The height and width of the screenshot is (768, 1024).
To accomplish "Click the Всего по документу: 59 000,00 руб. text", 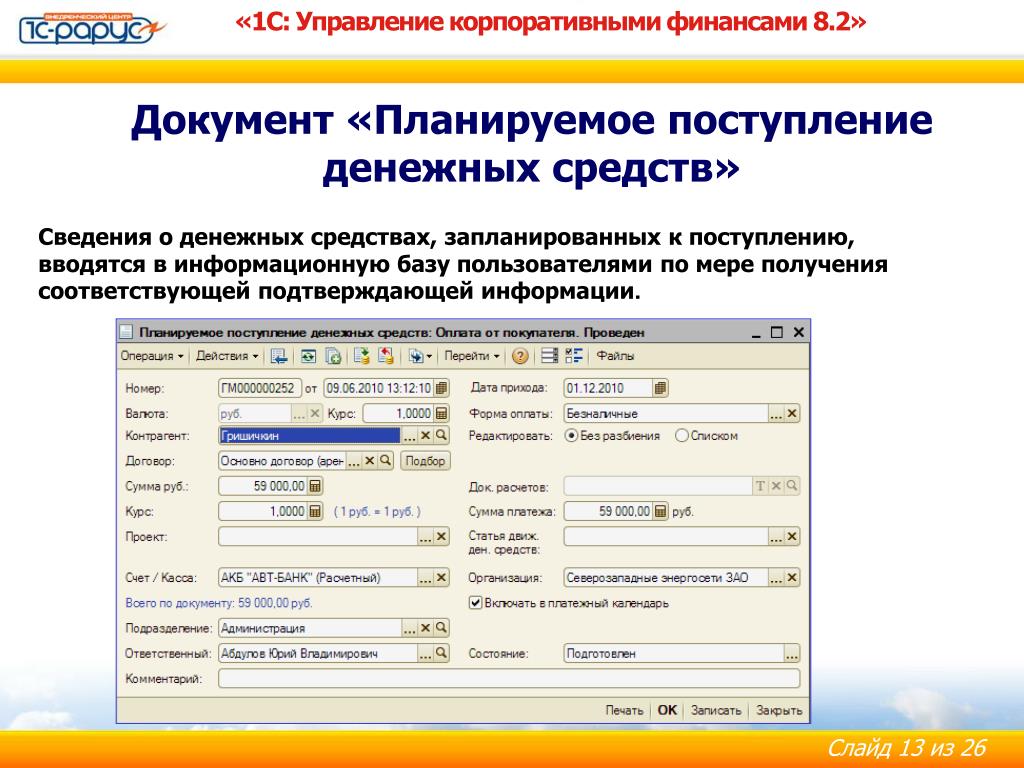I will click(219, 603).
